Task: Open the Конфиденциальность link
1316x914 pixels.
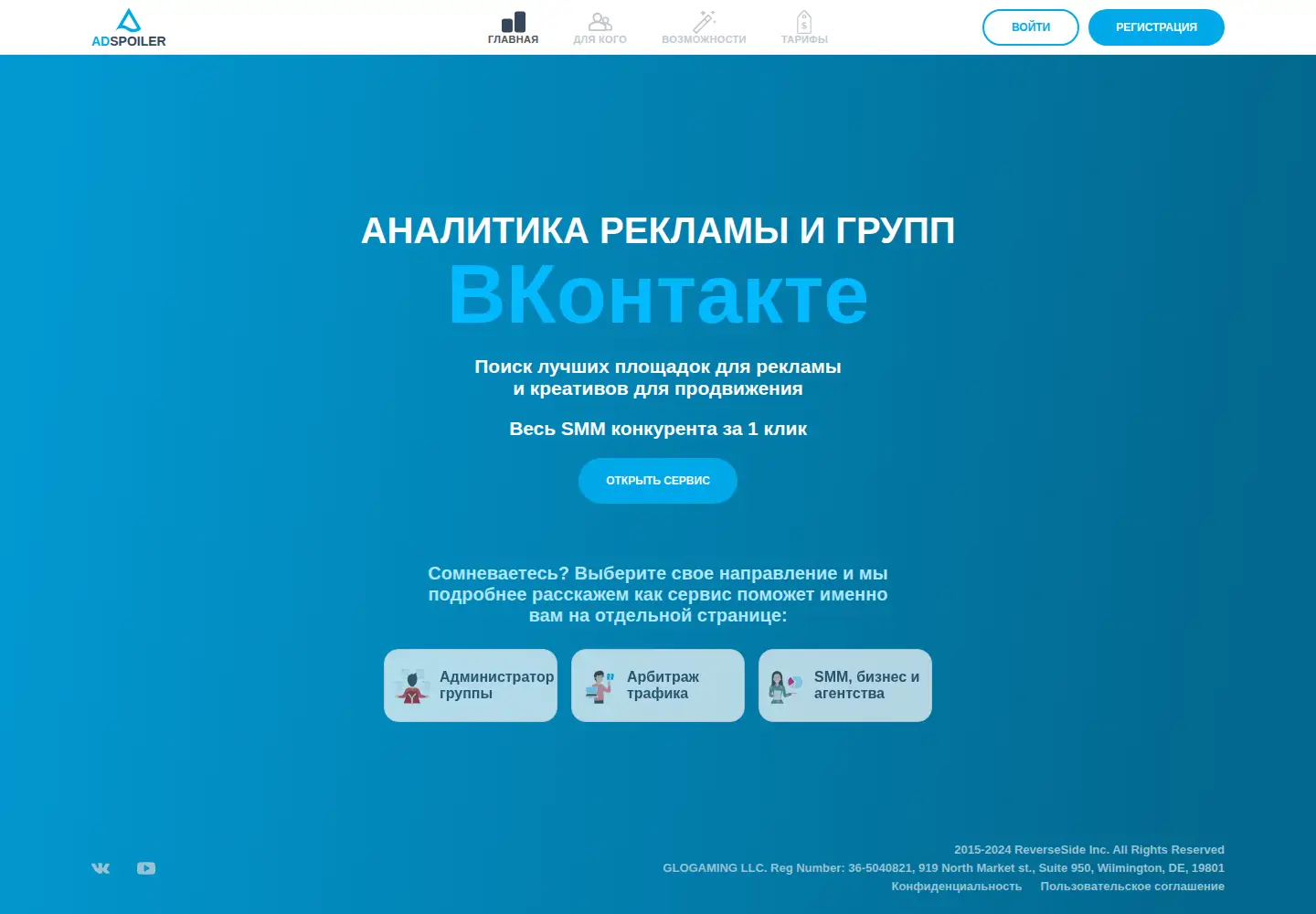Action: pyautogui.click(x=957, y=887)
